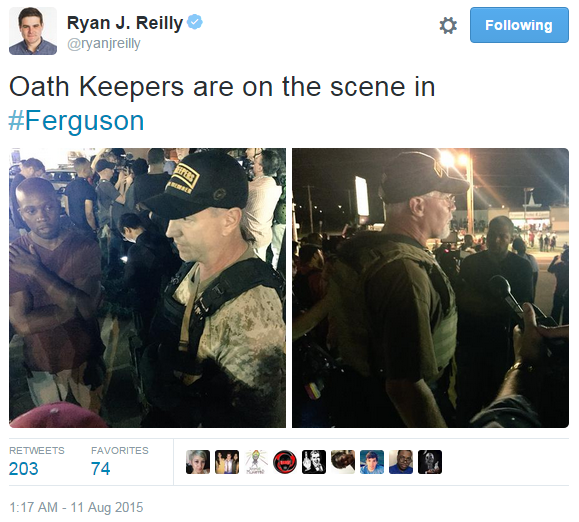Screen dimensions: 579x522
Task: Open the sixth avatar with tilted face
Action: [x=343, y=462]
